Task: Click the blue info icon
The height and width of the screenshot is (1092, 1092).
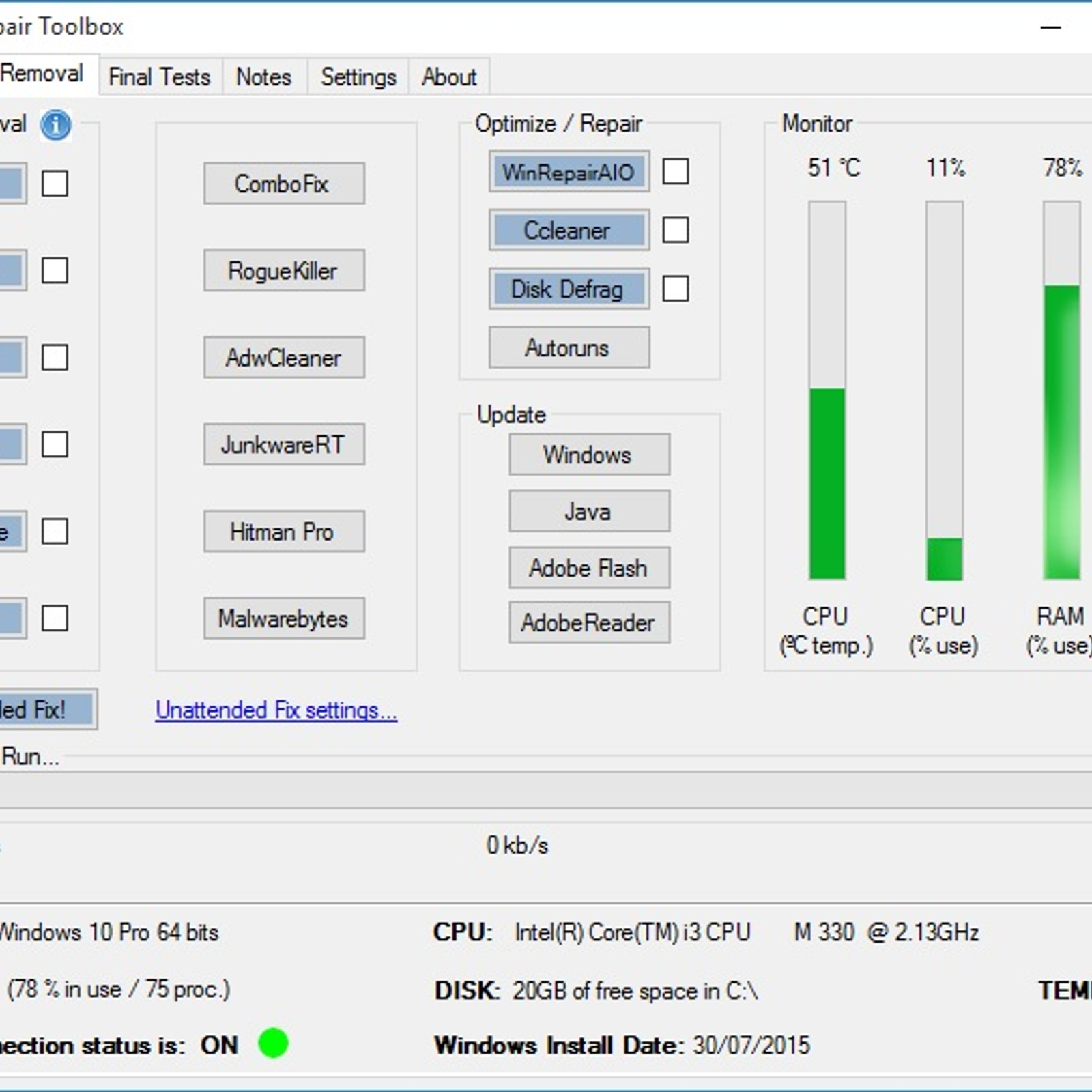Action: pos(55,125)
